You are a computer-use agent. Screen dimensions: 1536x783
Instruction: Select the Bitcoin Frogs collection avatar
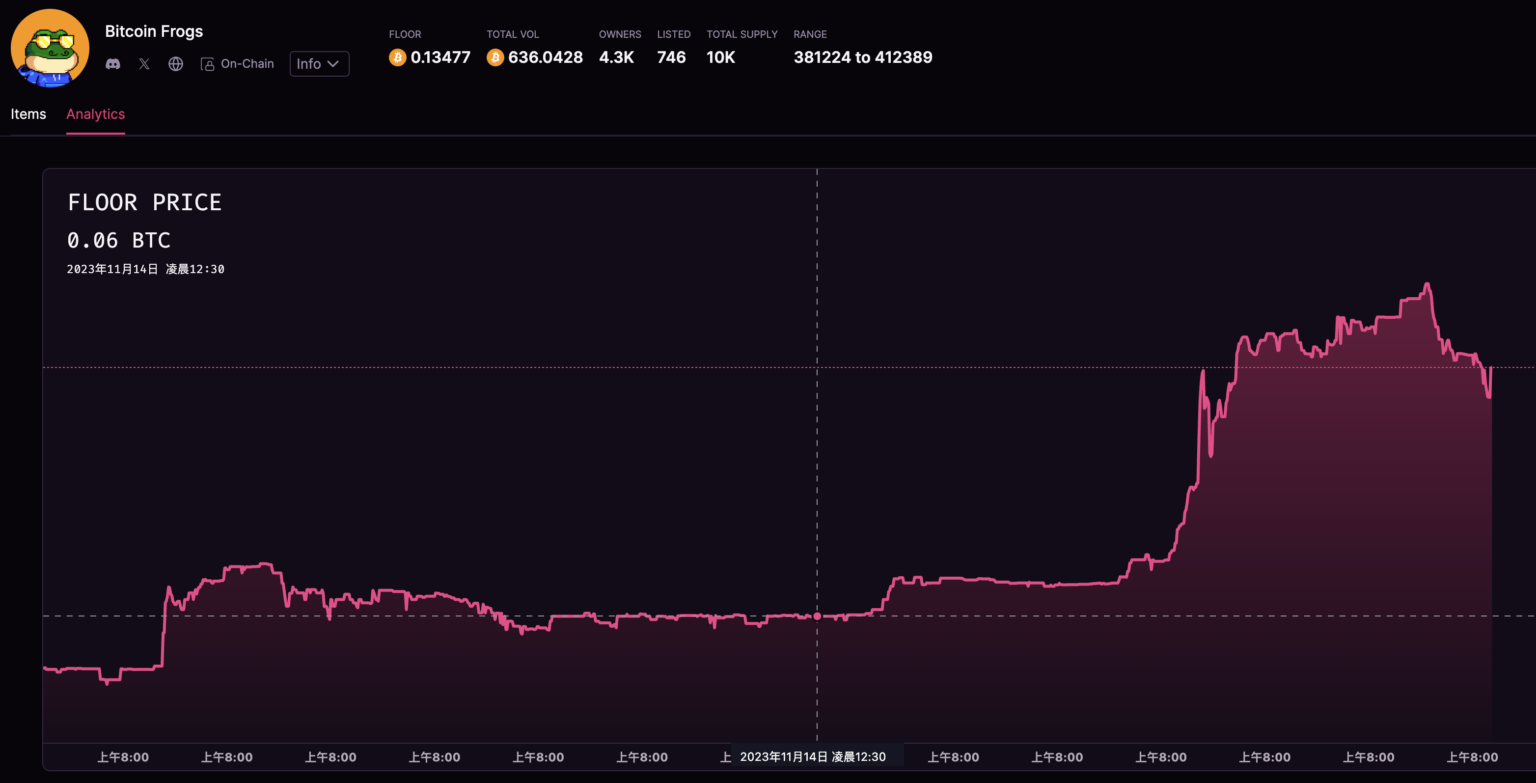click(x=50, y=47)
